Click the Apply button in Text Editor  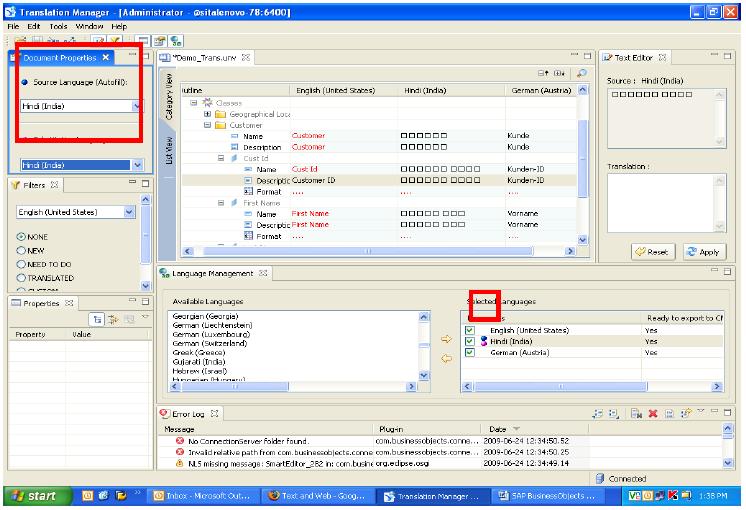coord(704,252)
